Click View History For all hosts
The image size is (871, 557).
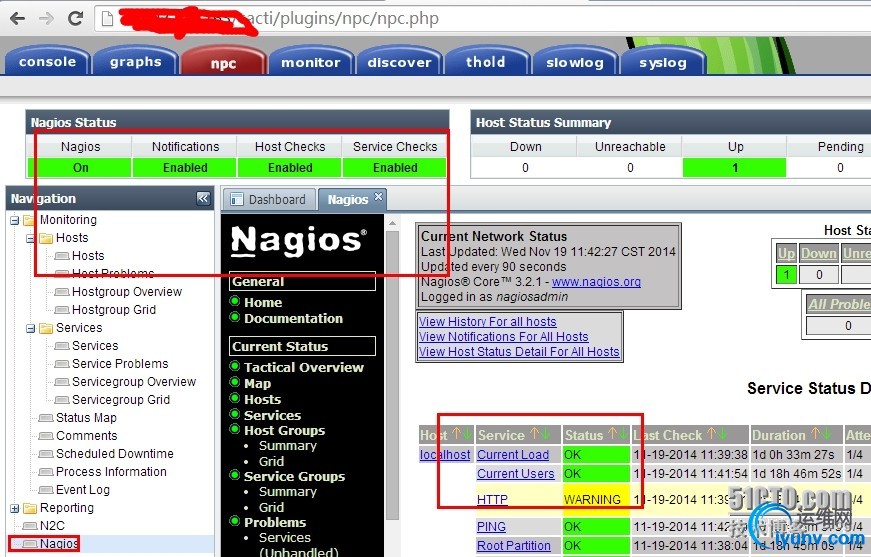(488, 322)
